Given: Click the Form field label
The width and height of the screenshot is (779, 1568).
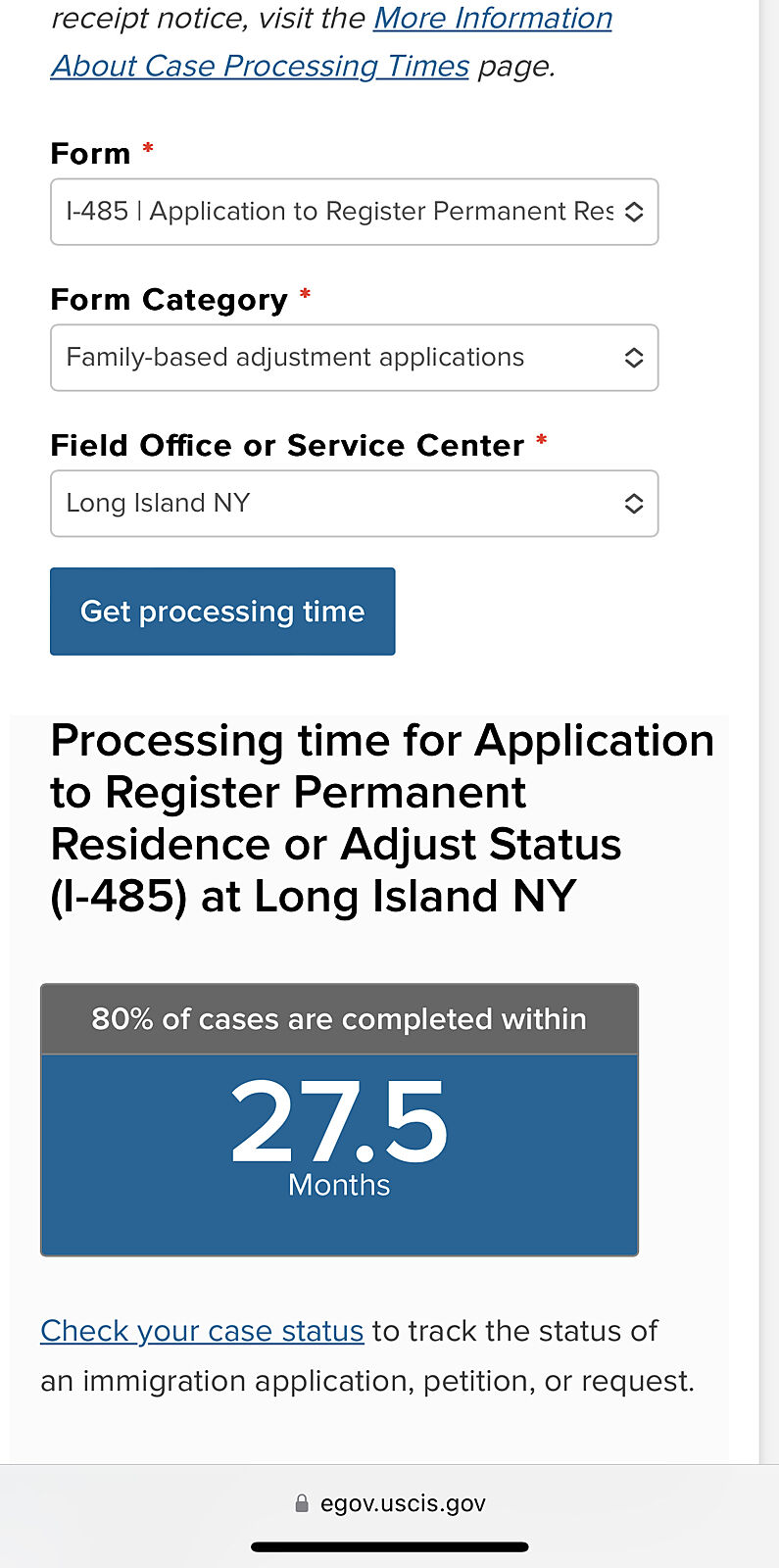Looking at the screenshot, I should pyautogui.click(x=90, y=154).
